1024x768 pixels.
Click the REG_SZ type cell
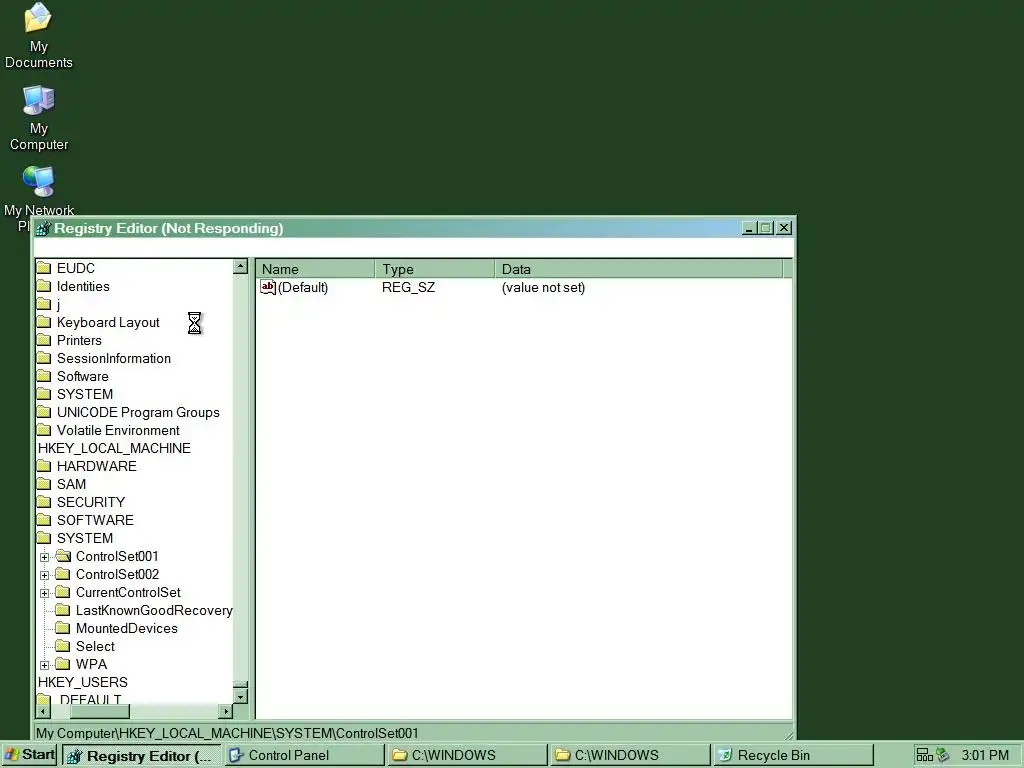[x=408, y=287]
